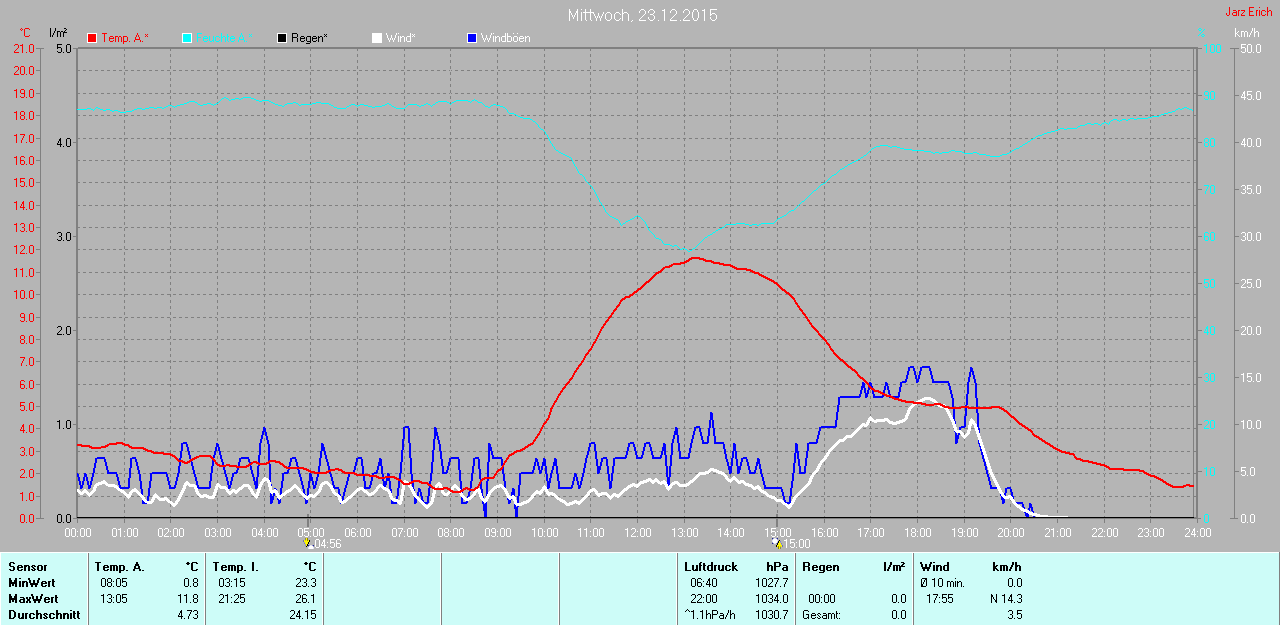
Task: Click the white Wind legend square
Action: point(376,38)
